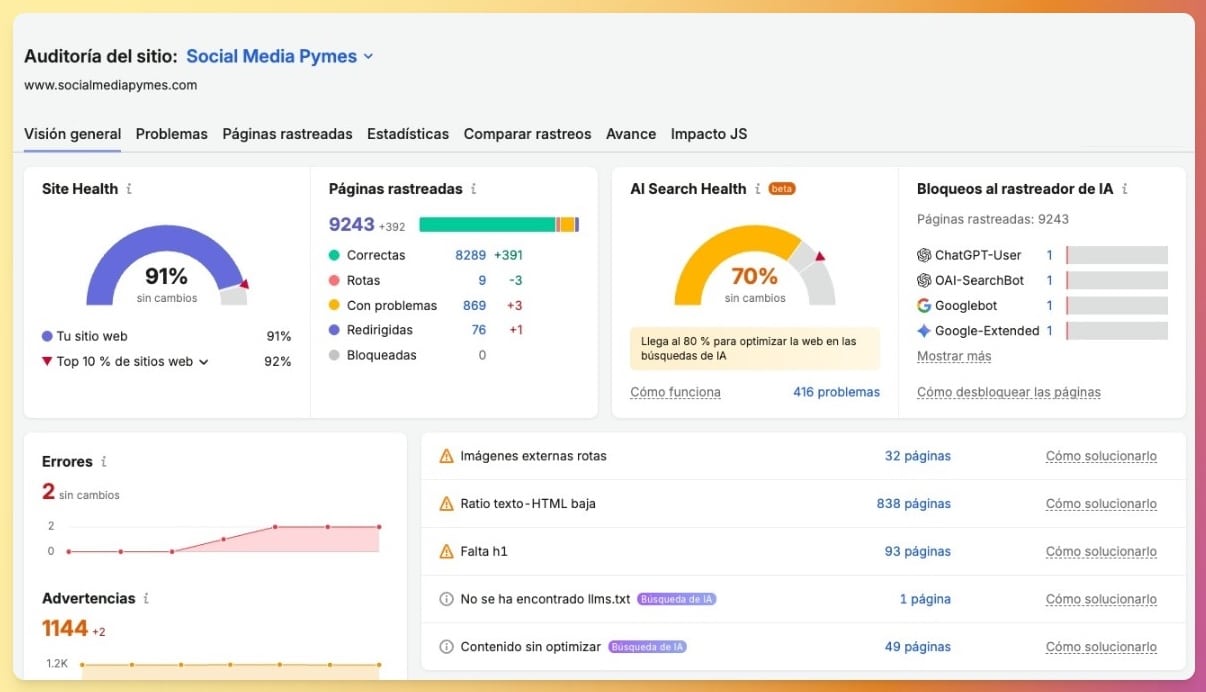Click the OAI-SearchBot blocked bar
This screenshot has width=1206, height=692.
[x=1117, y=281]
